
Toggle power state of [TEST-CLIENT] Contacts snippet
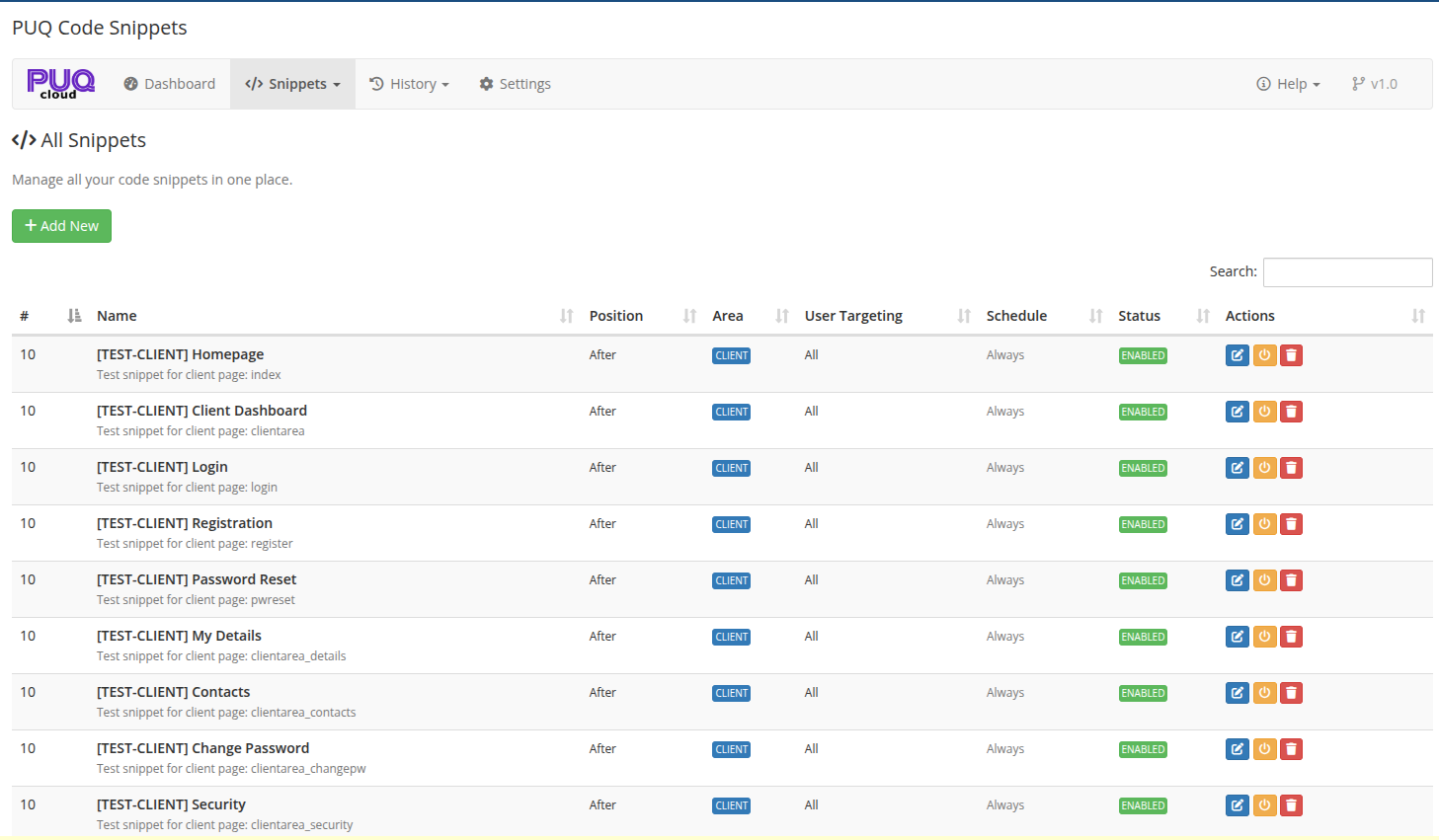[x=1264, y=692]
